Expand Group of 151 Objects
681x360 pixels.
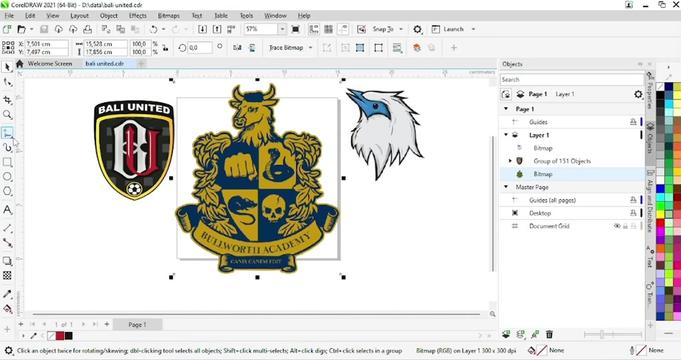(x=510, y=161)
